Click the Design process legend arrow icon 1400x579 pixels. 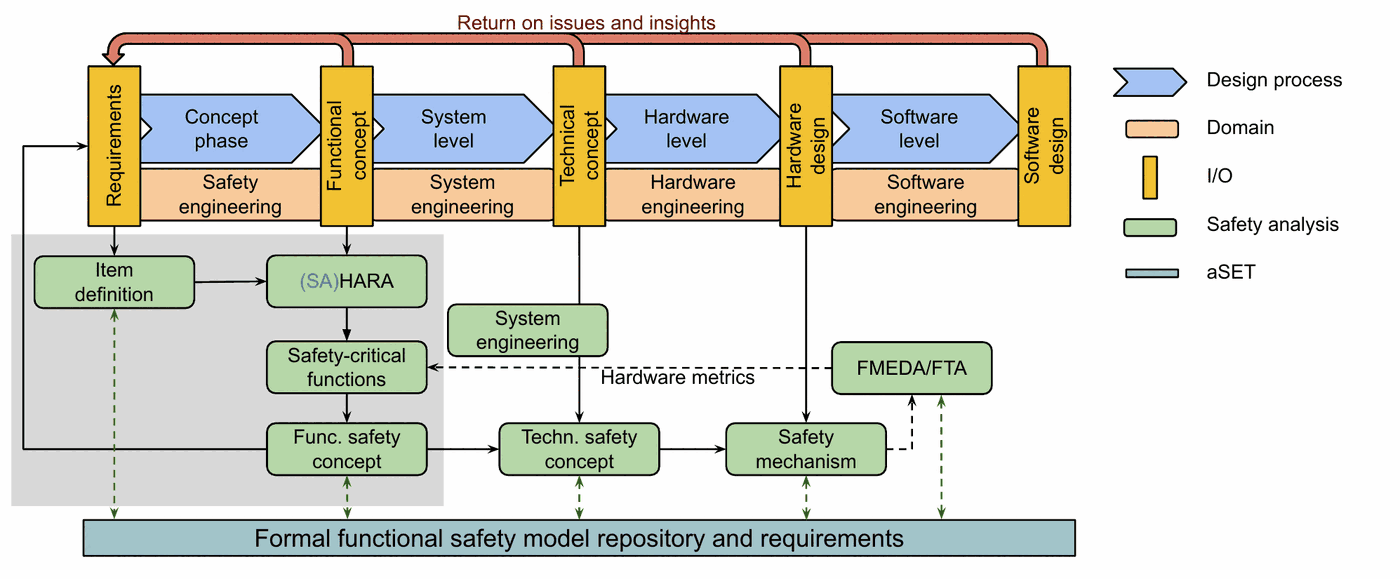point(1150,81)
